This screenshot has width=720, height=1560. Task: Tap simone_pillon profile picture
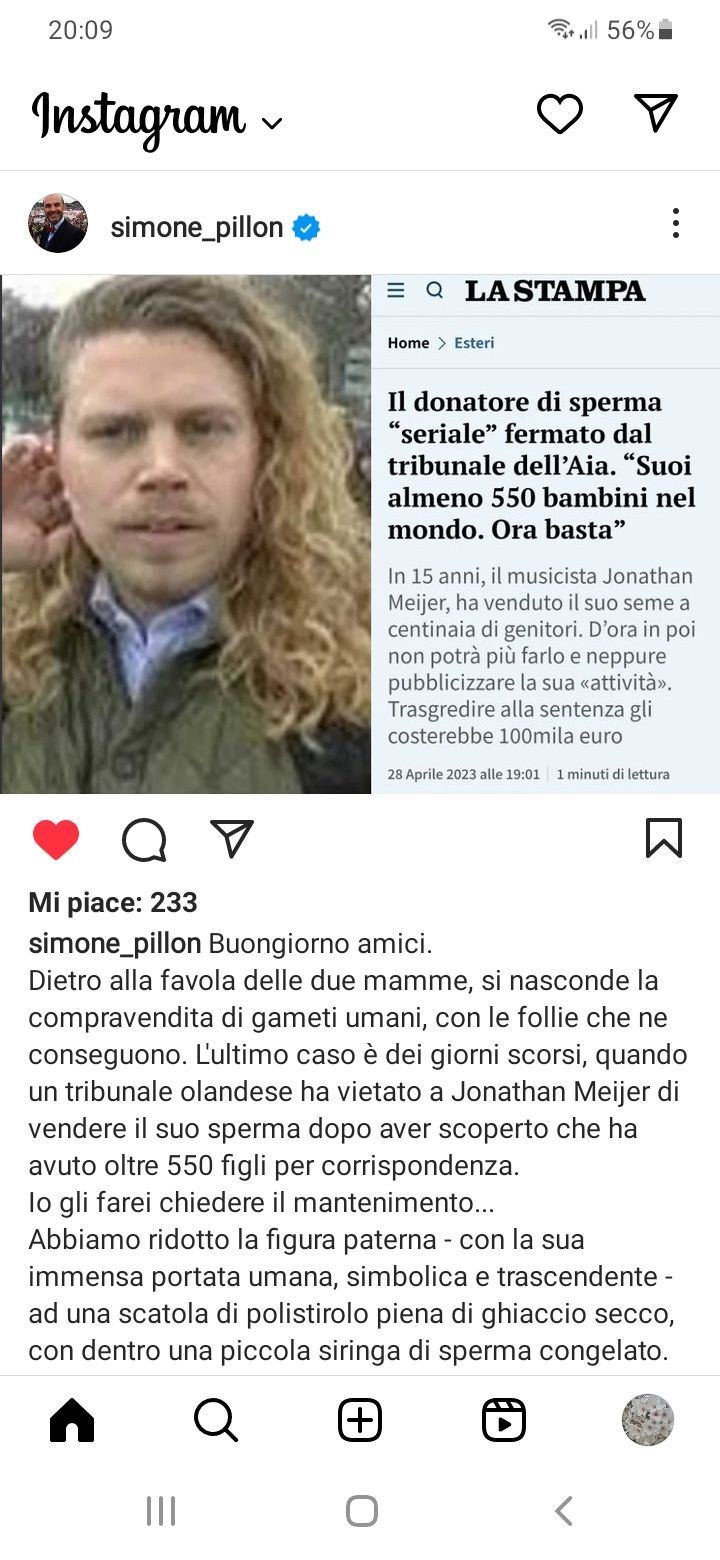tap(58, 223)
